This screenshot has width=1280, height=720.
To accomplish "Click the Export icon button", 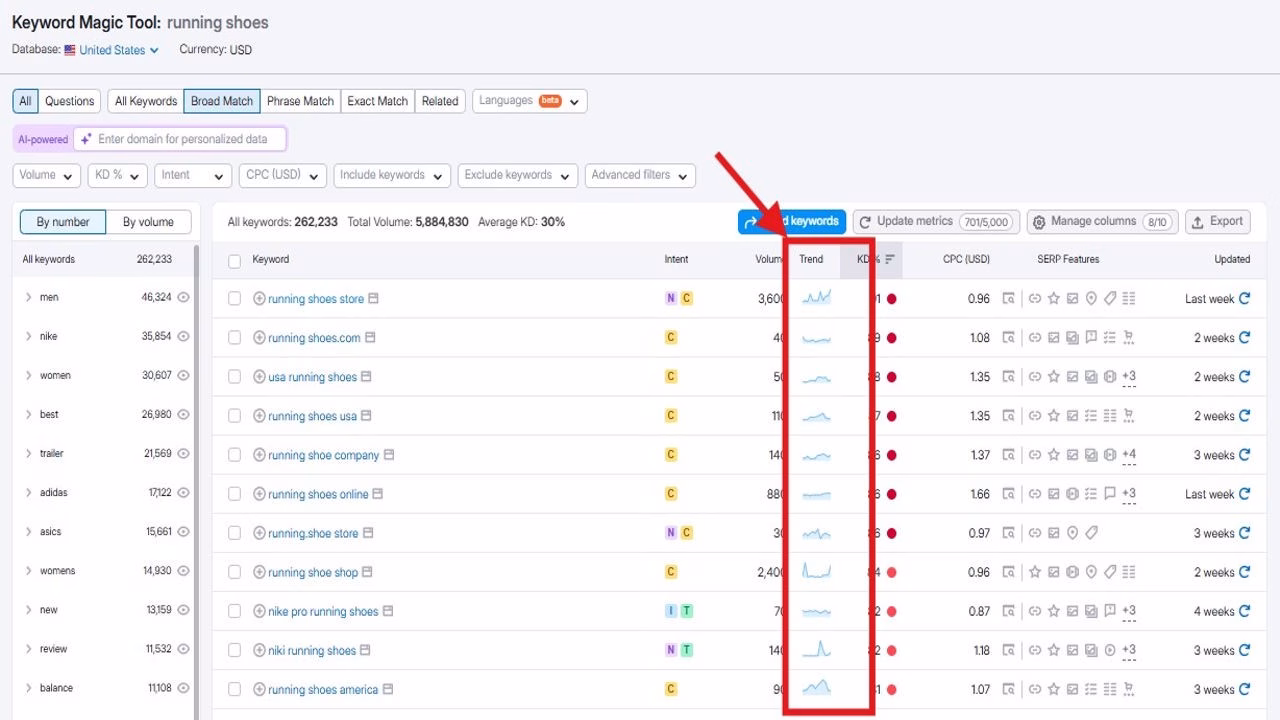I will click(x=1218, y=222).
